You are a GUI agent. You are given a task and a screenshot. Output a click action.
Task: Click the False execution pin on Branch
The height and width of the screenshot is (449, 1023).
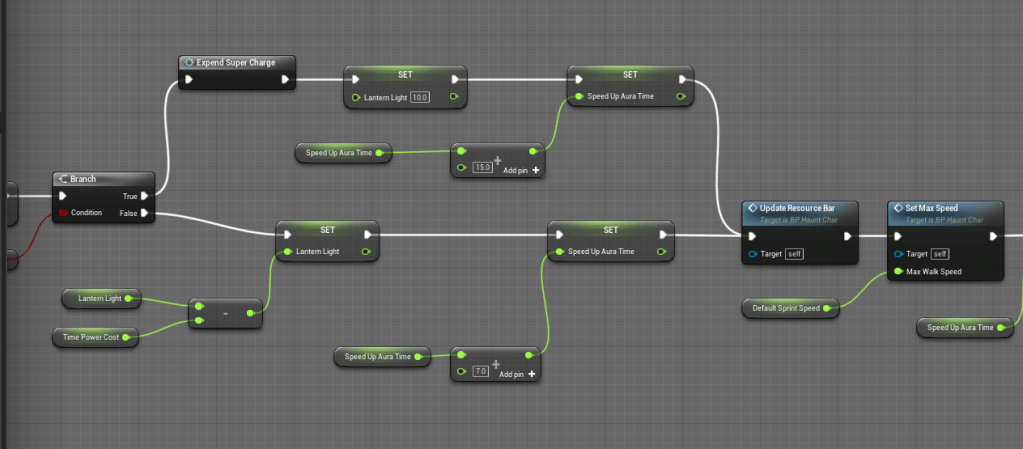146,212
